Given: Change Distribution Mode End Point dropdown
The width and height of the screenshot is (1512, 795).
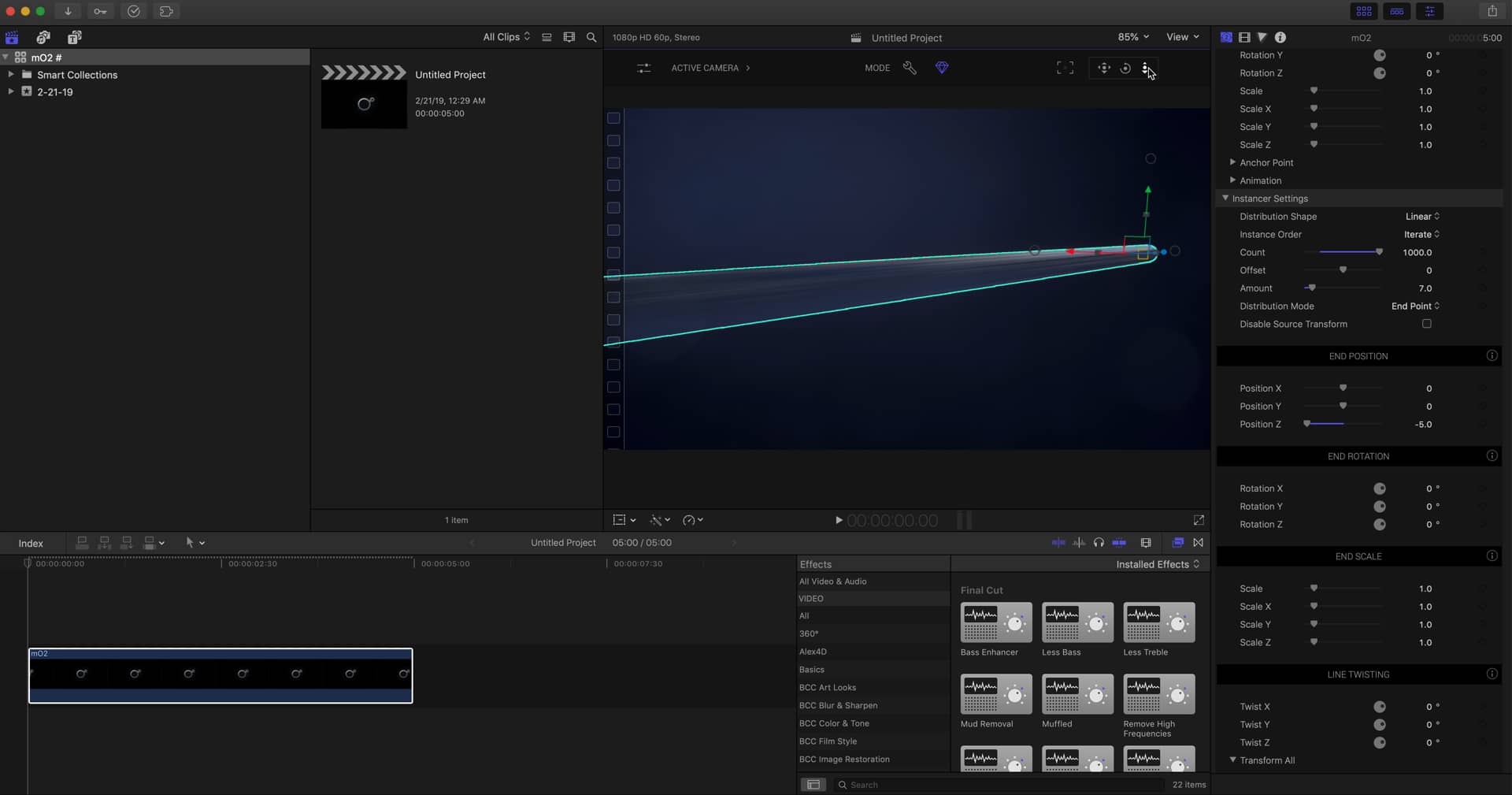Looking at the screenshot, I should [x=1415, y=306].
